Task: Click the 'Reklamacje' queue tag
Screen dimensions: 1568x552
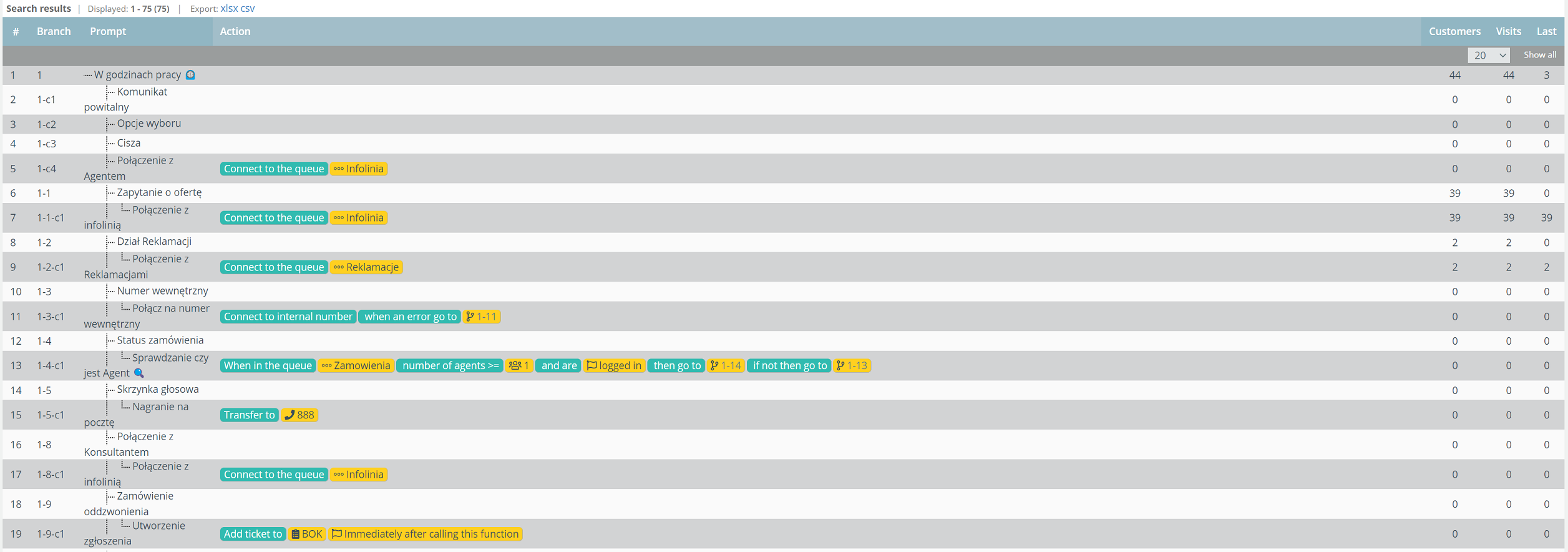Action: 366,267
